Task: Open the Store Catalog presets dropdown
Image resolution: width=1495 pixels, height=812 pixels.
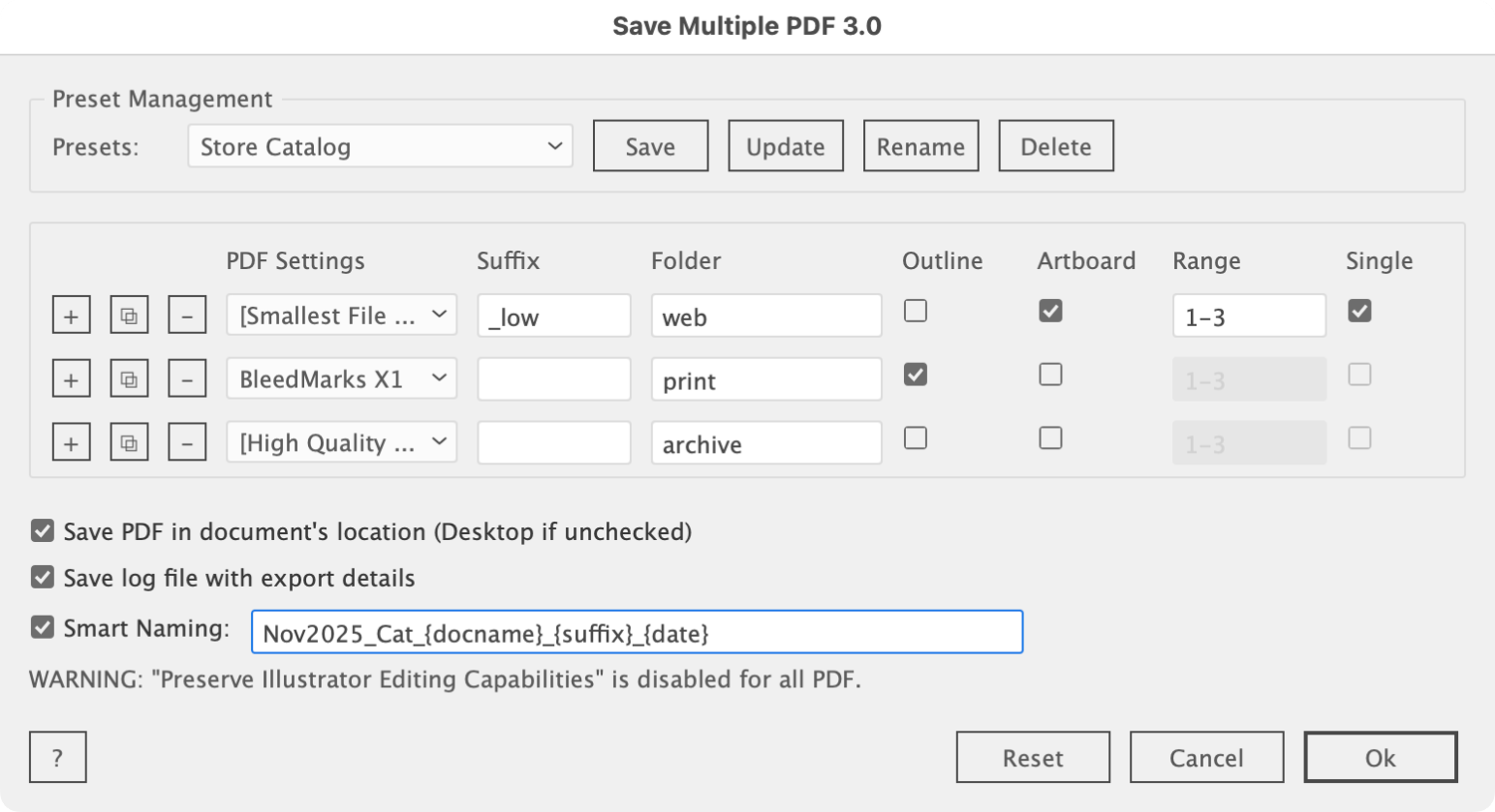Action: tap(380, 146)
